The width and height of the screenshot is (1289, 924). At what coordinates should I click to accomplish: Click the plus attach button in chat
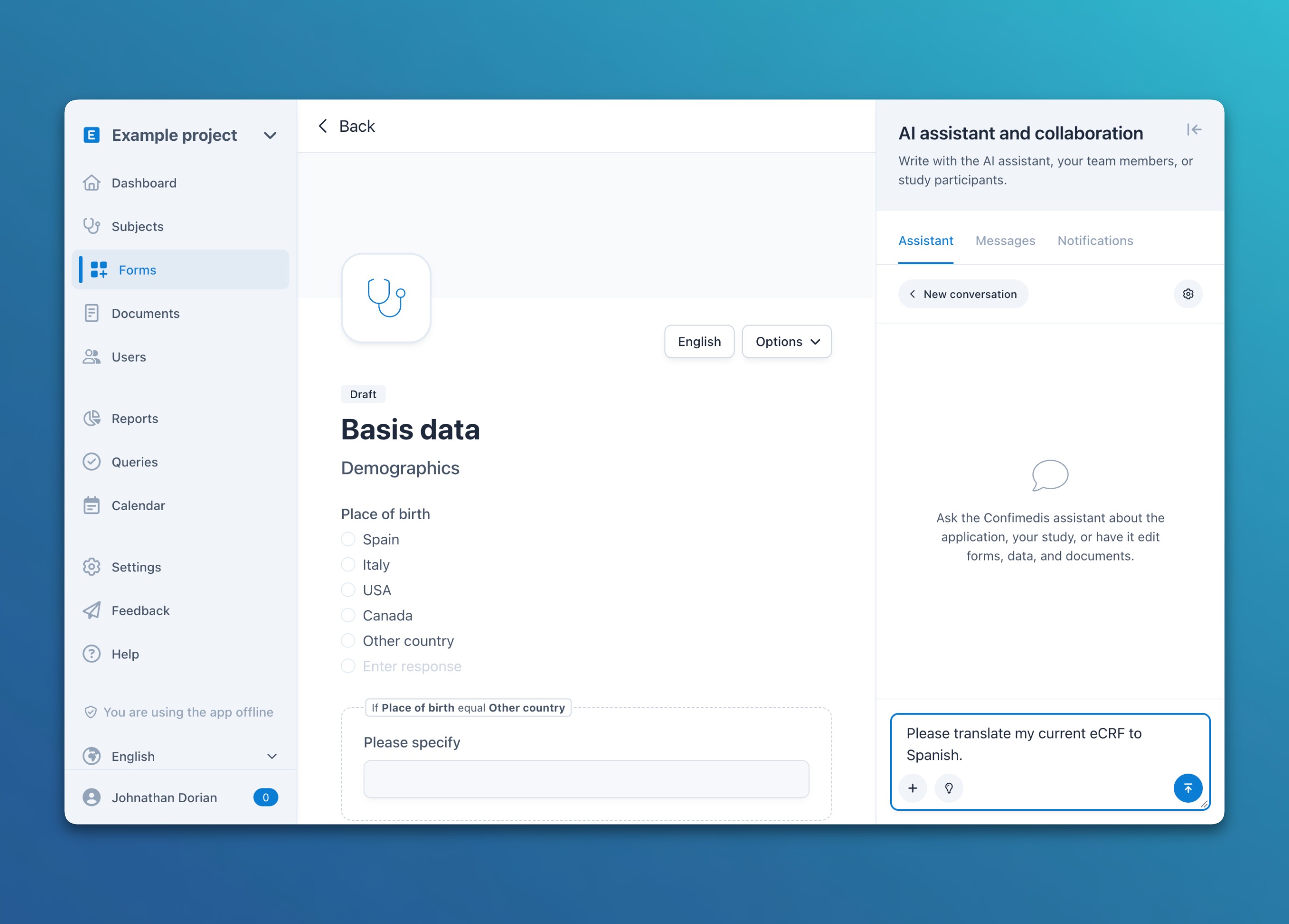click(913, 788)
